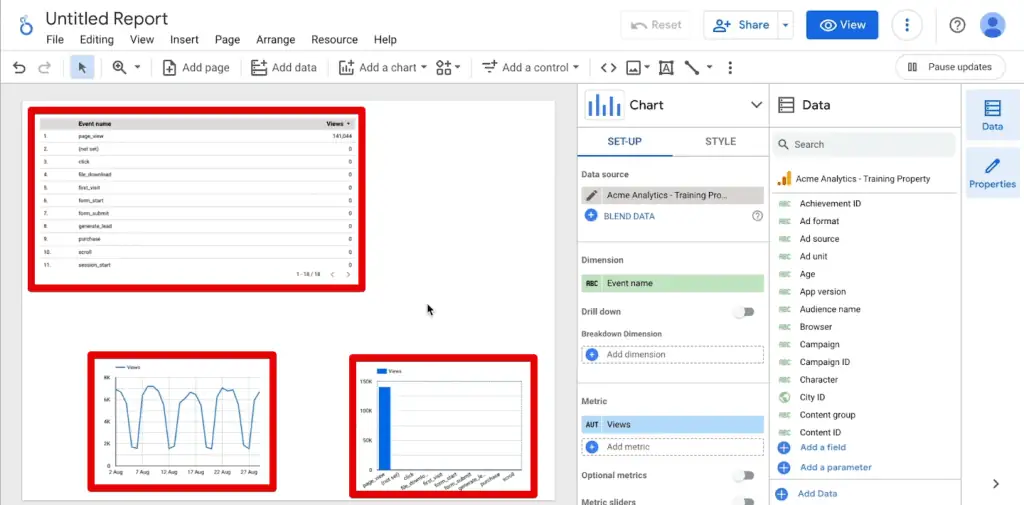
Task: Open the user account avatar
Action: (x=993, y=25)
